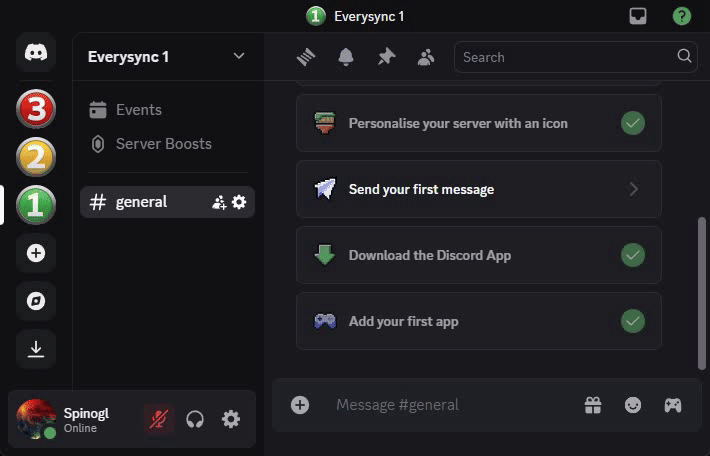This screenshot has width=710, height=456.
Task: Open Discord direct messages home
Action: coord(36,53)
